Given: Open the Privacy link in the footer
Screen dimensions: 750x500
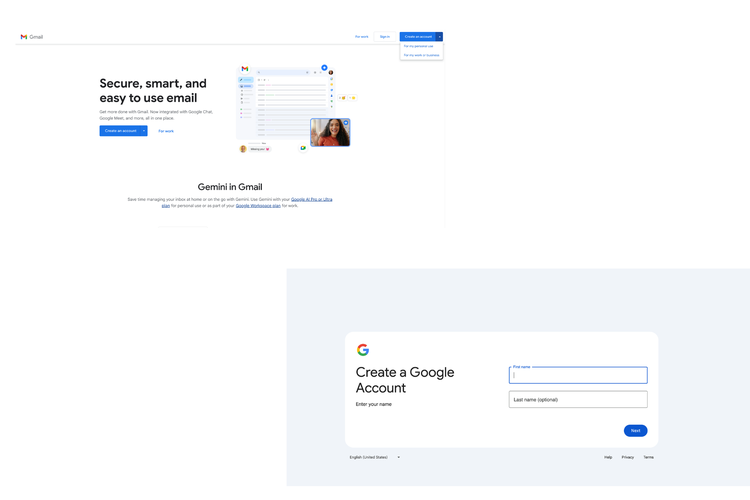Looking at the screenshot, I should (x=628, y=457).
